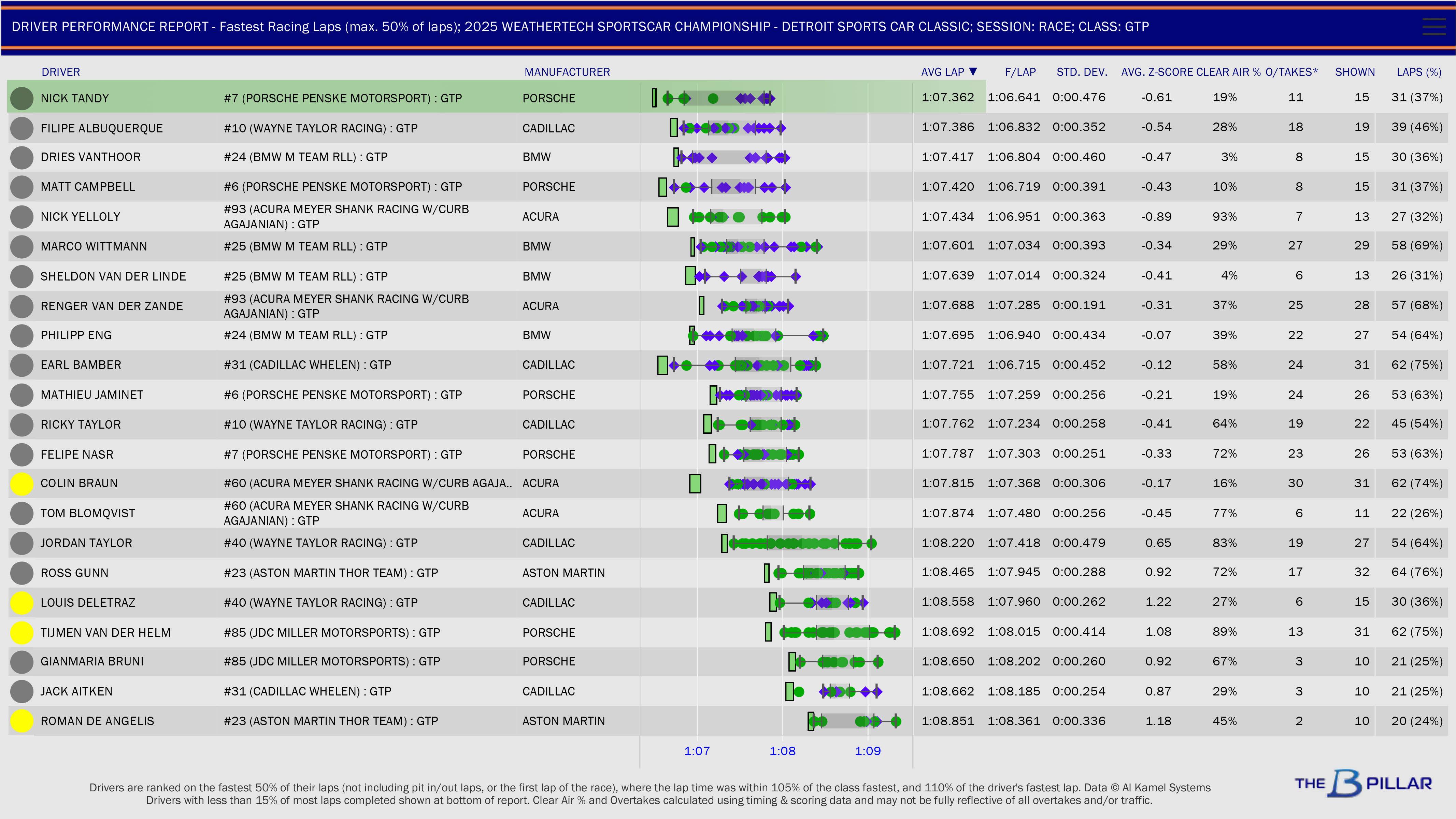
Task: Click the 1:09 axis label
Action: (x=868, y=751)
